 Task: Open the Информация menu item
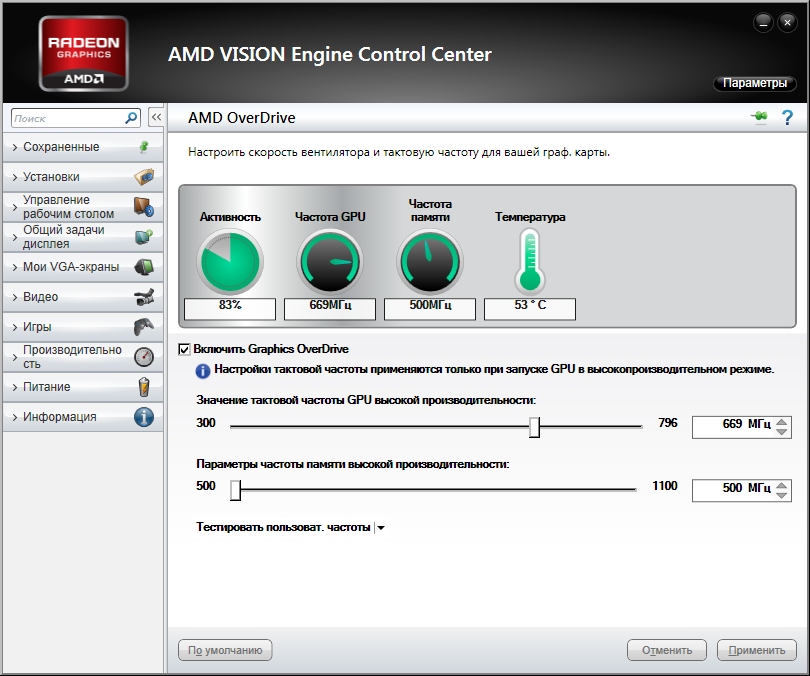(83, 417)
